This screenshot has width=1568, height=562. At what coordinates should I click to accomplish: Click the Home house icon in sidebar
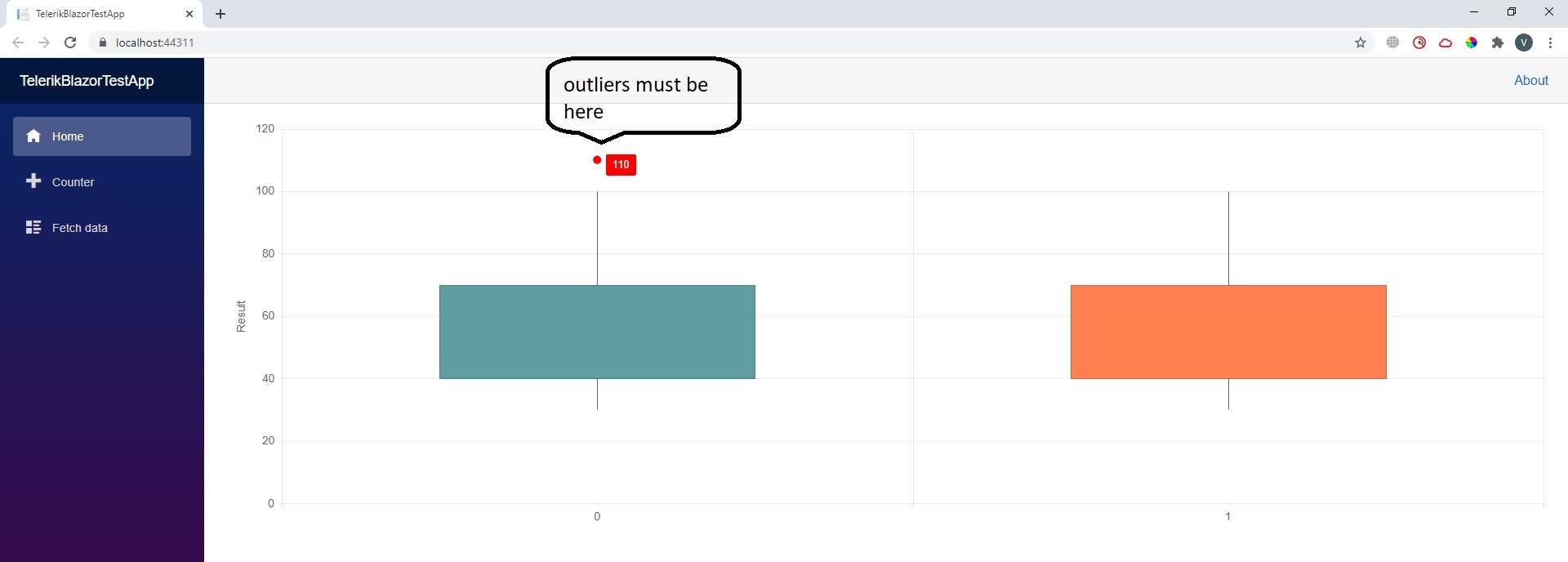tap(33, 136)
